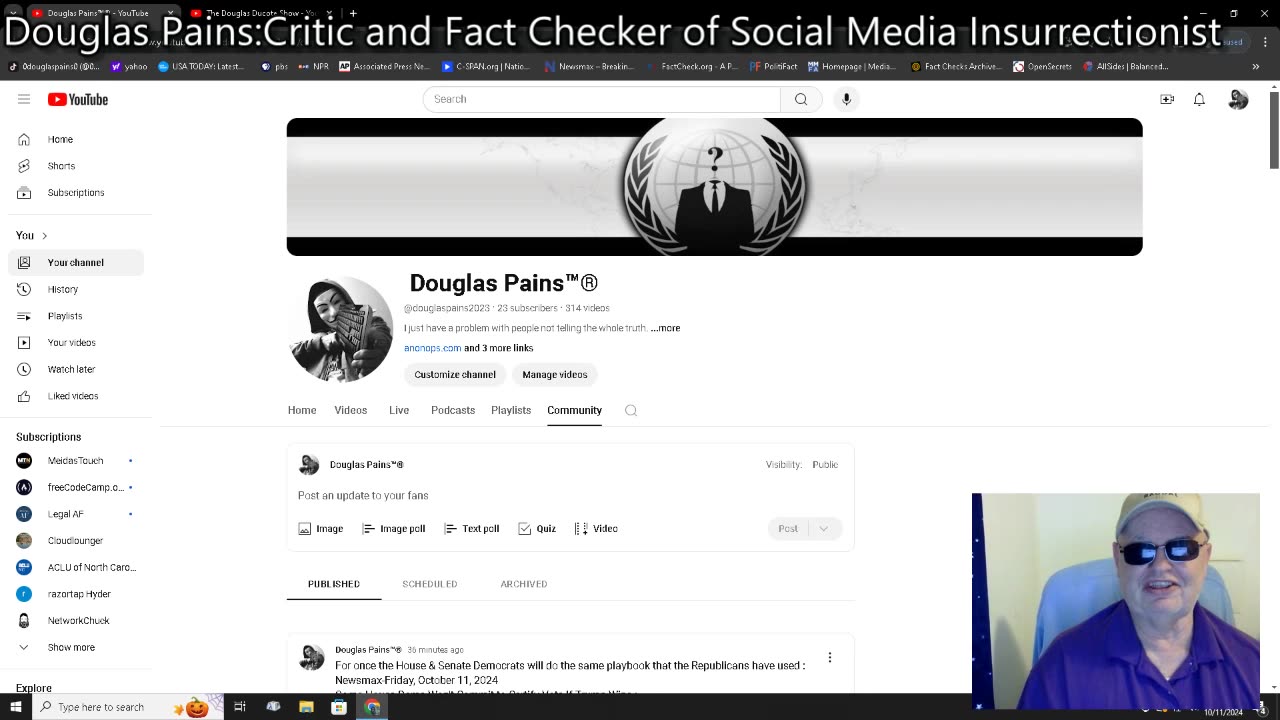The height and width of the screenshot is (720, 1280).
Task: Click the search magnifier button
Action: [x=801, y=99]
